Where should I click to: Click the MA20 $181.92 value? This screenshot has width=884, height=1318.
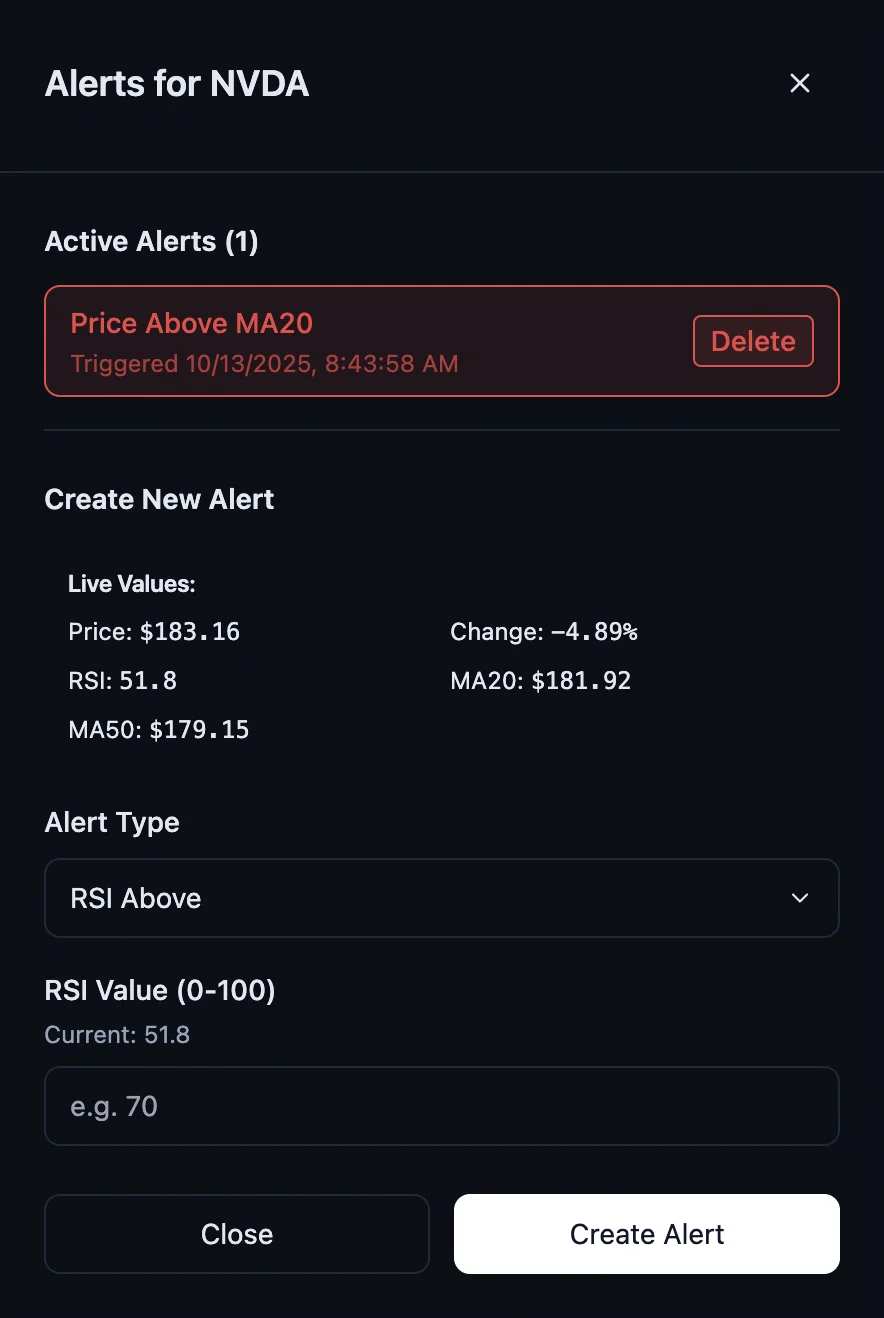[x=580, y=681]
